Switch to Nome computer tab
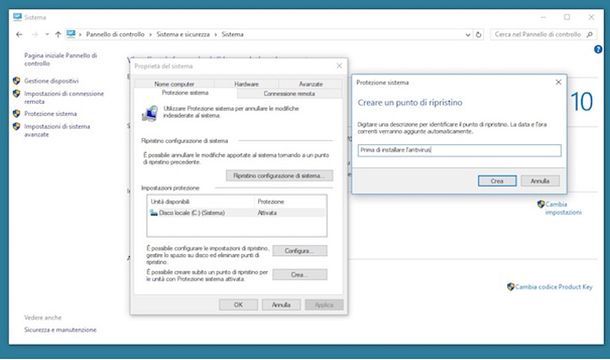This screenshot has width=610, height=360. 174,84
